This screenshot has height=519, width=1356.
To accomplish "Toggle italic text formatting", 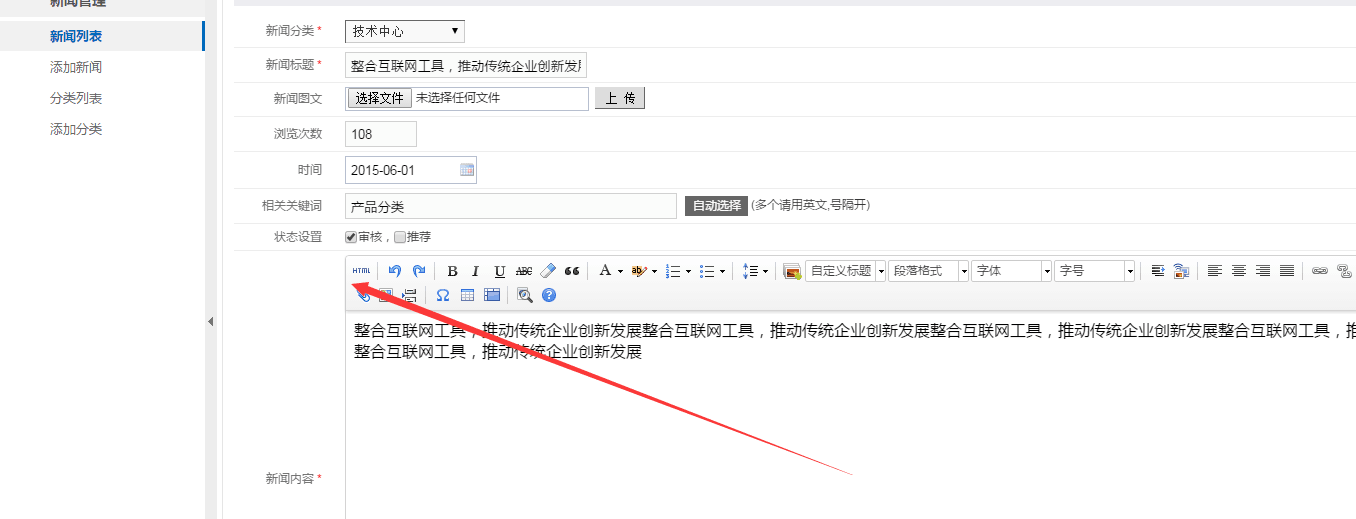I will (x=476, y=271).
